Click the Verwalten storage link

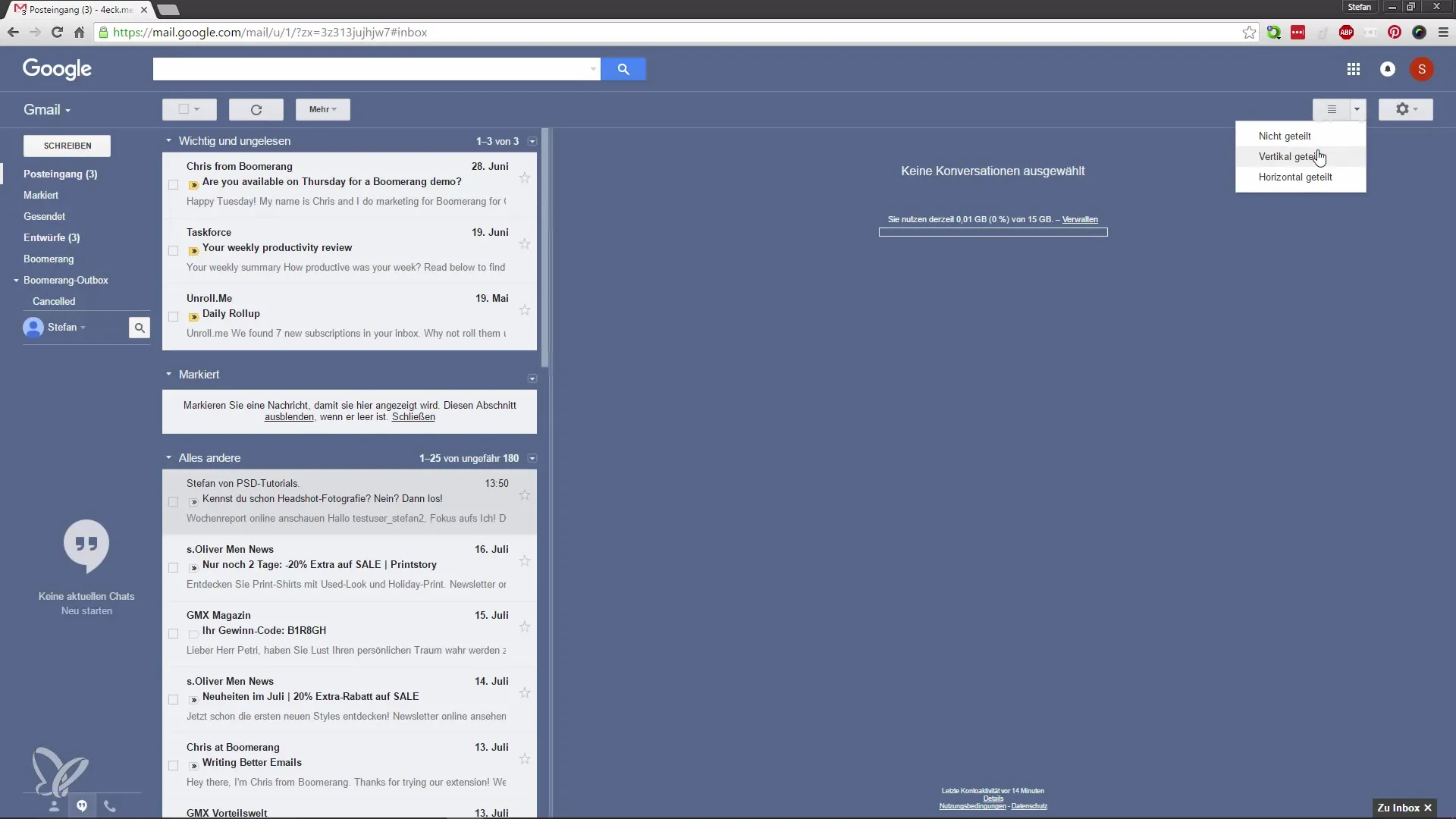(x=1080, y=220)
